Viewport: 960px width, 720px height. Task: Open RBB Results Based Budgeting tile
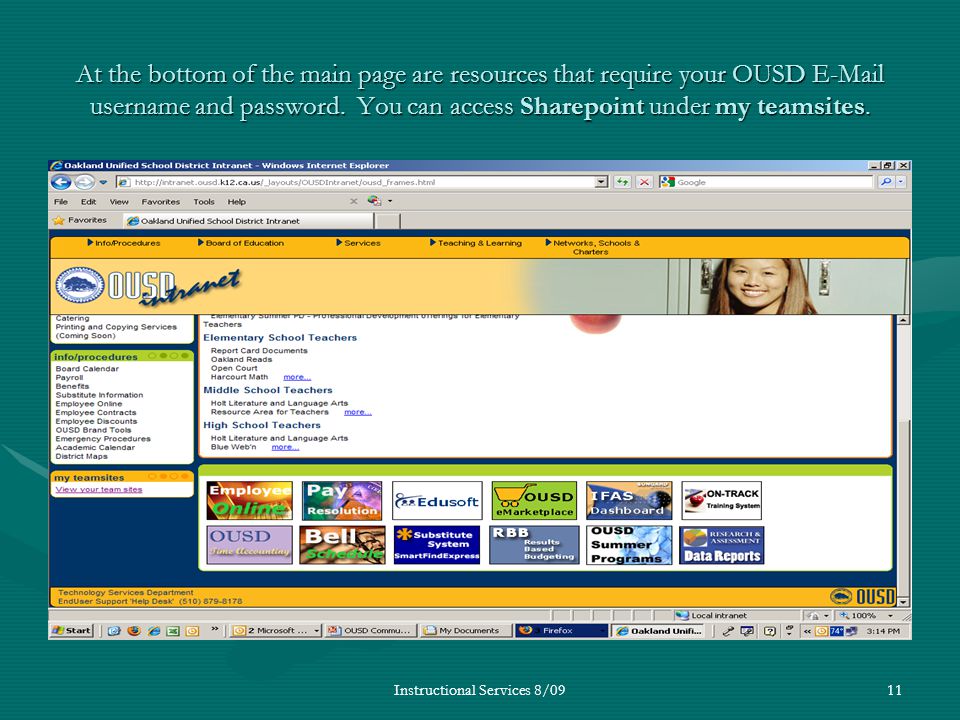point(534,544)
